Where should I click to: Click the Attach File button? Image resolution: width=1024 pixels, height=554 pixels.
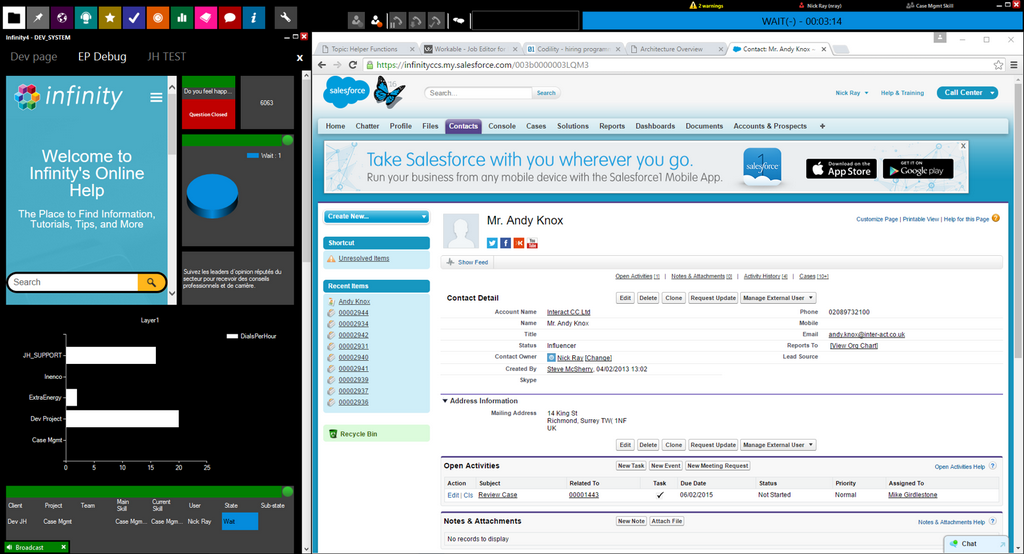coord(667,521)
